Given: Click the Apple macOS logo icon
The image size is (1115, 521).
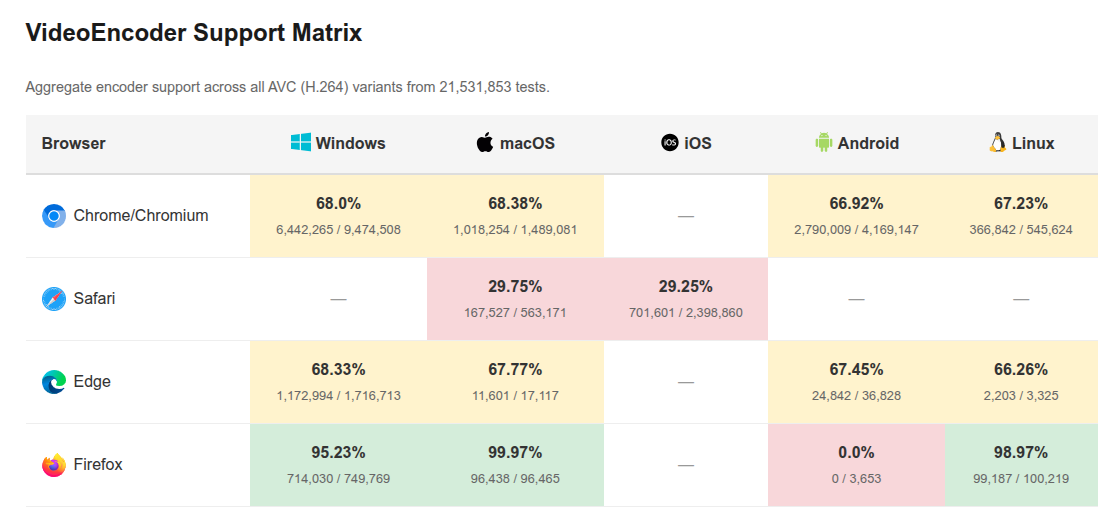Looking at the screenshot, I should click(x=485, y=143).
